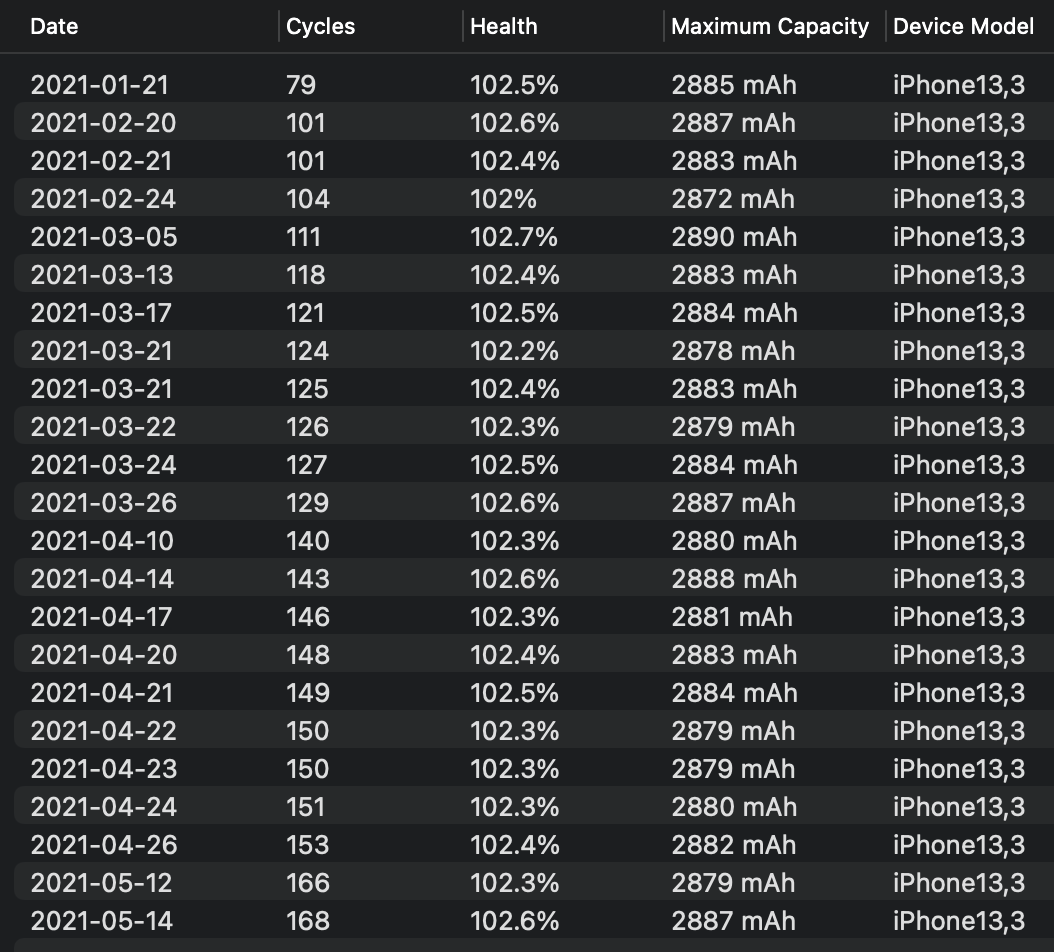Select the 2021-02-20 row
This screenshot has height=952, width=1054.
pos(534,122)
